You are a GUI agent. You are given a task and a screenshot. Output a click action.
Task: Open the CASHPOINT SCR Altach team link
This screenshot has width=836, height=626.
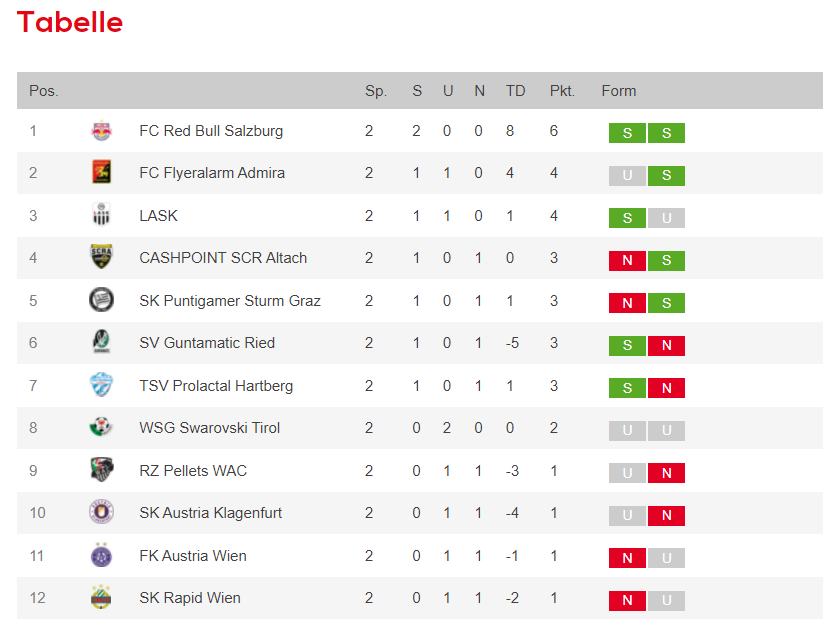click(223, 258)
